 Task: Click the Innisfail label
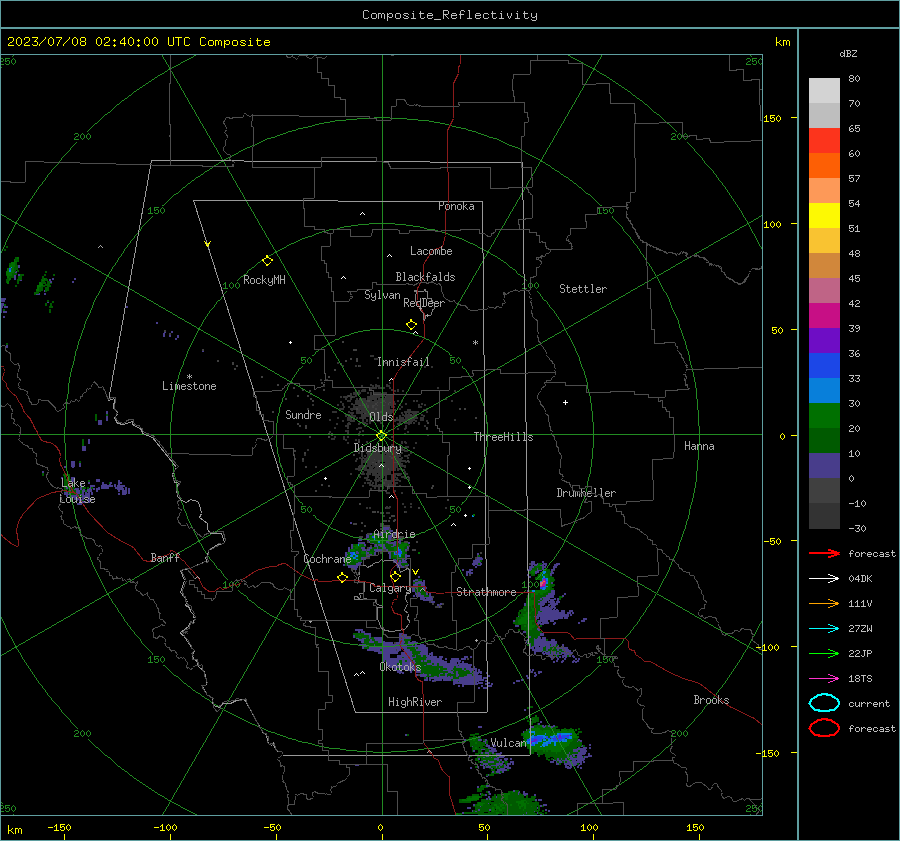coord(404,362)
